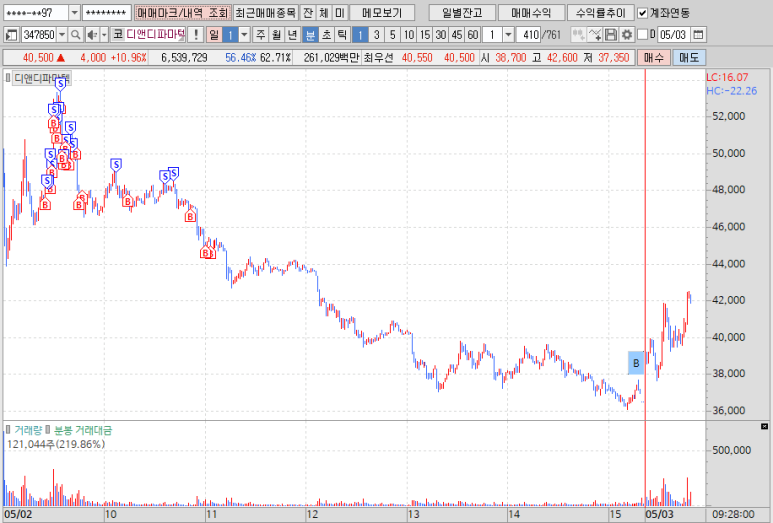This screenshot has width=773, height=523.
Task: Click the blue 매도 sell button
Action: click(689, 58)
